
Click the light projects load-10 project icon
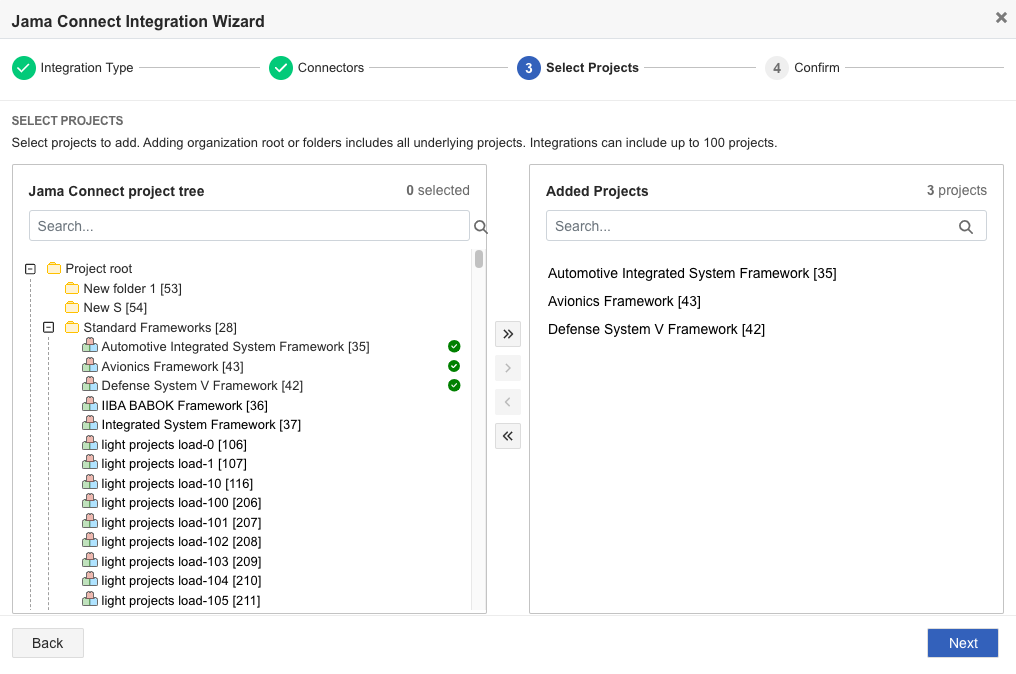click(x=90, y=483)
